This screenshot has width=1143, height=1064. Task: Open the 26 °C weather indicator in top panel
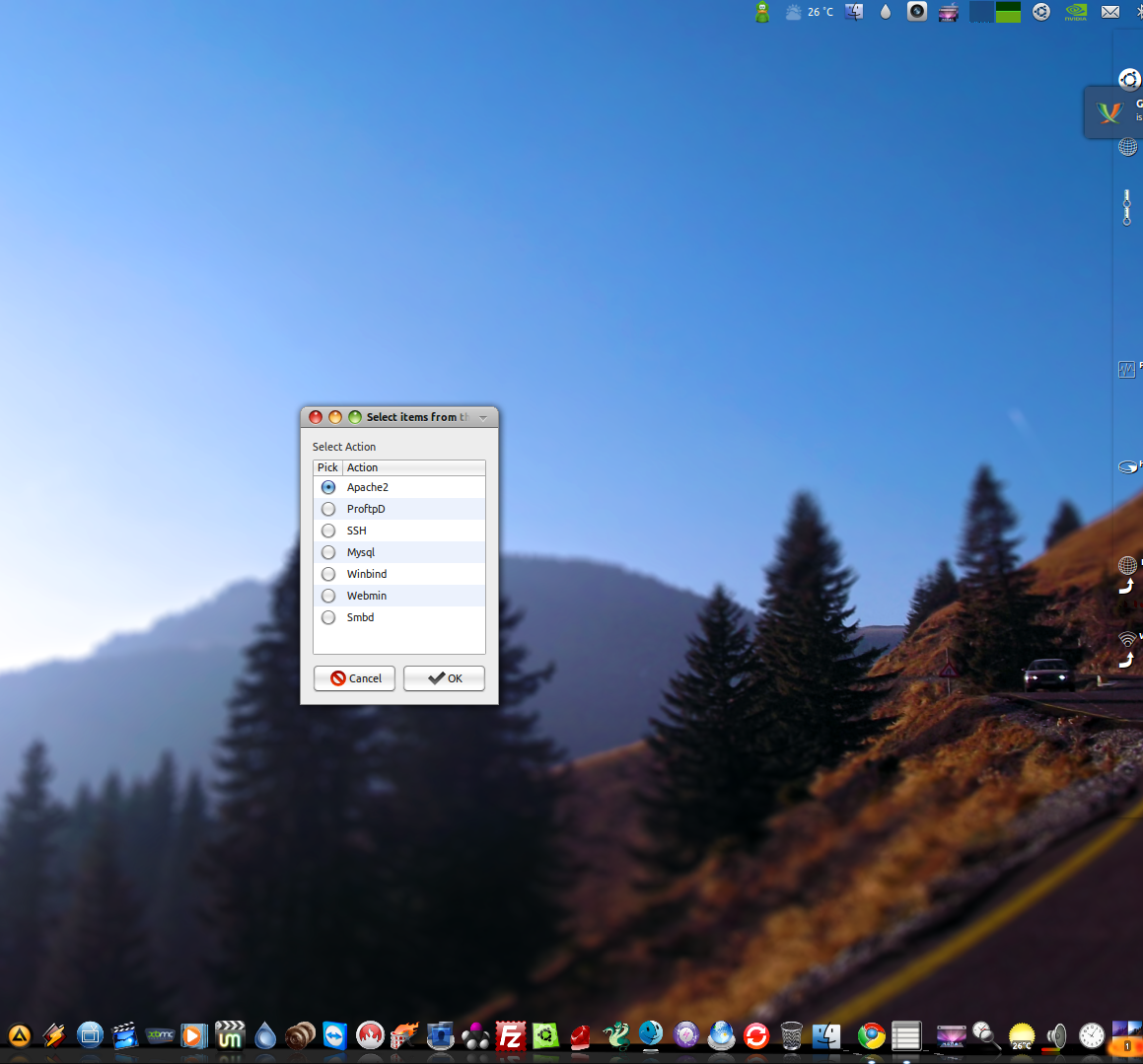[810, 13]
